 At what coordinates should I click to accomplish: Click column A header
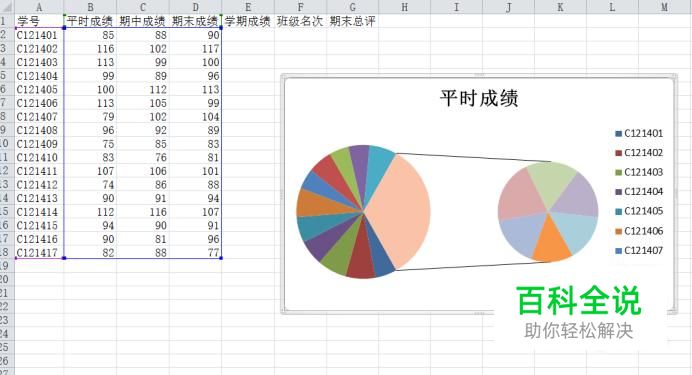[39, 7]
